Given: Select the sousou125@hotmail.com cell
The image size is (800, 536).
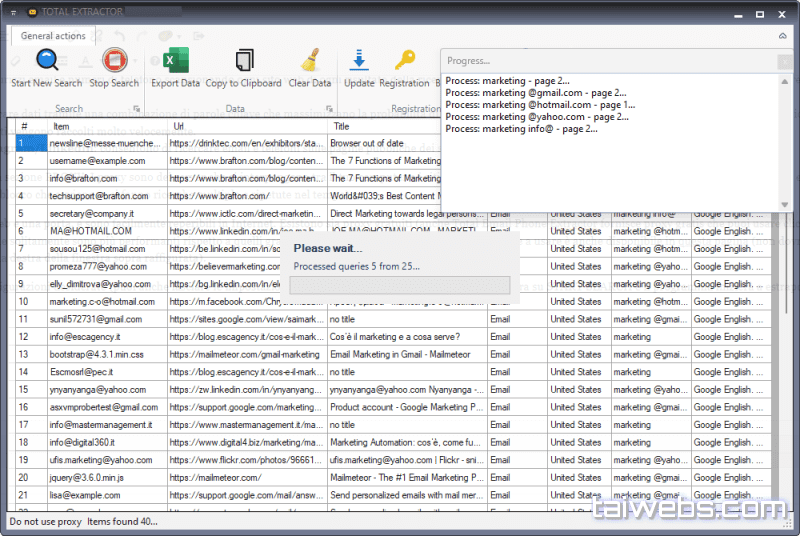Looking at the screenshot, I should (x=107, y=249).
